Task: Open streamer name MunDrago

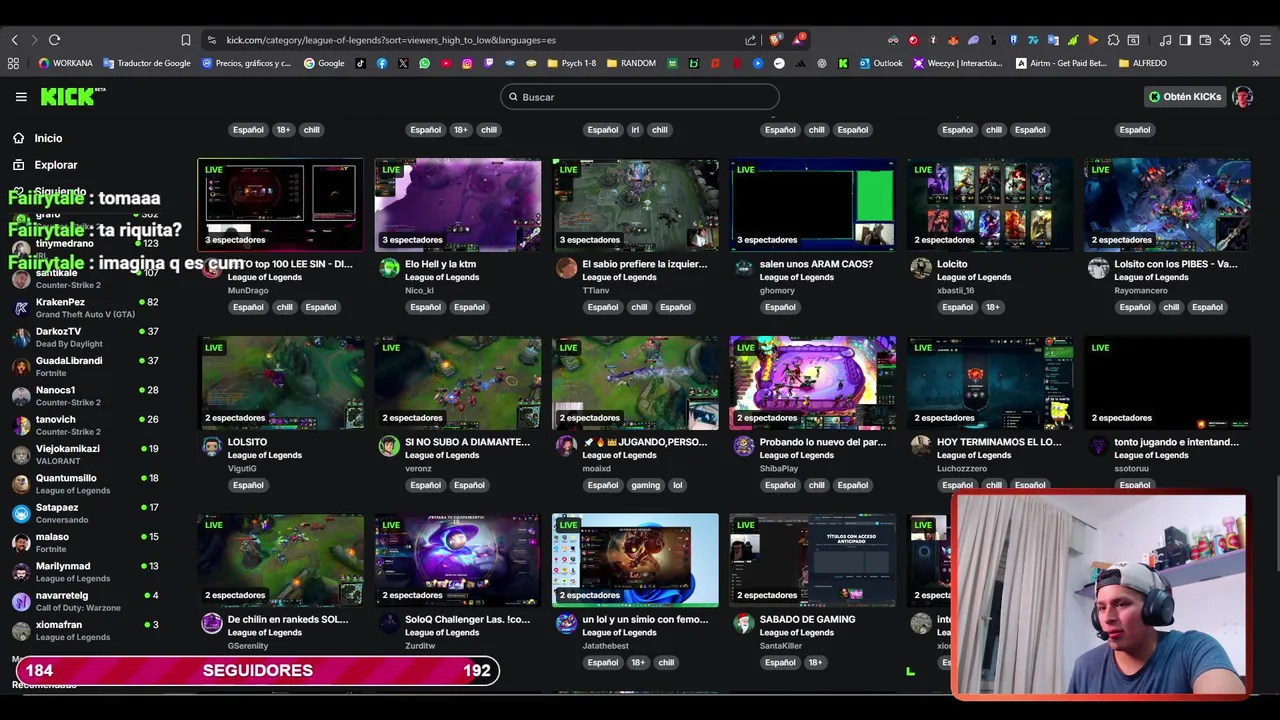Action: (x=248, y=291)
